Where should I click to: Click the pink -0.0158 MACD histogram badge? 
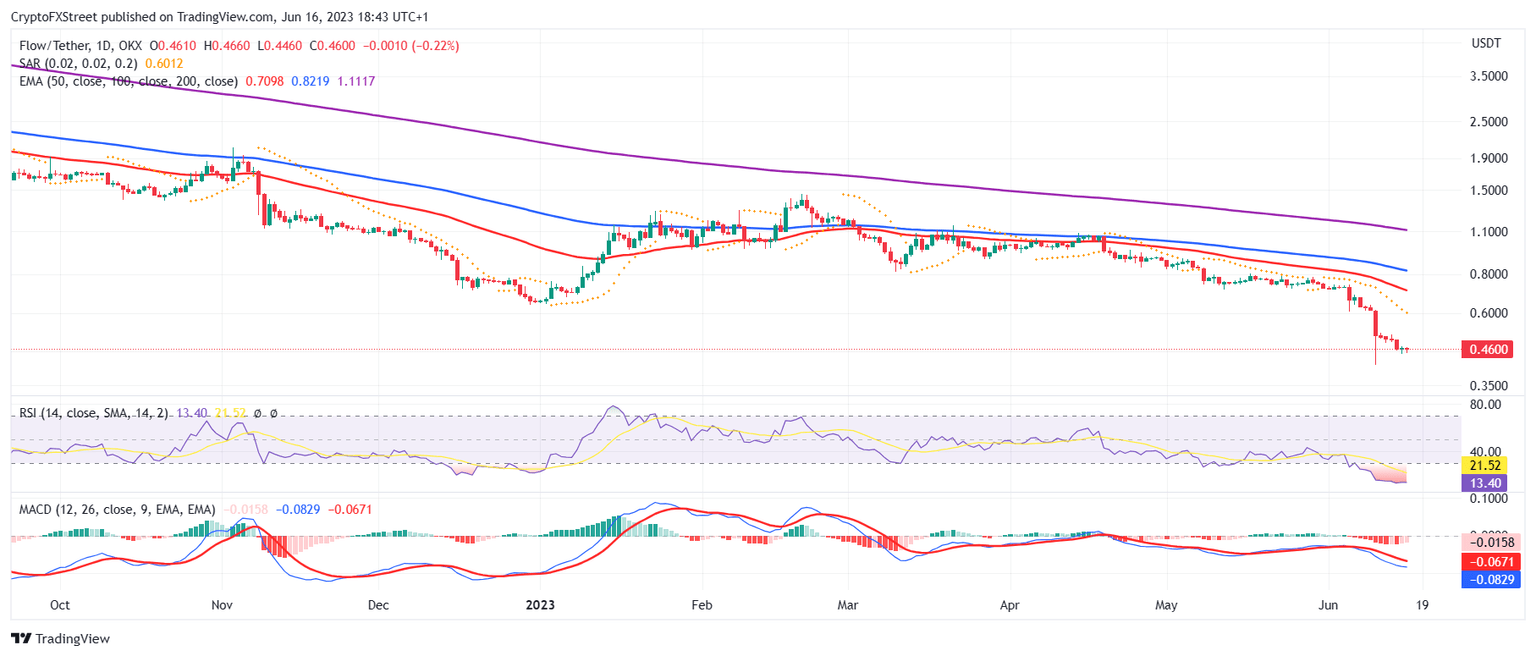1486,540
